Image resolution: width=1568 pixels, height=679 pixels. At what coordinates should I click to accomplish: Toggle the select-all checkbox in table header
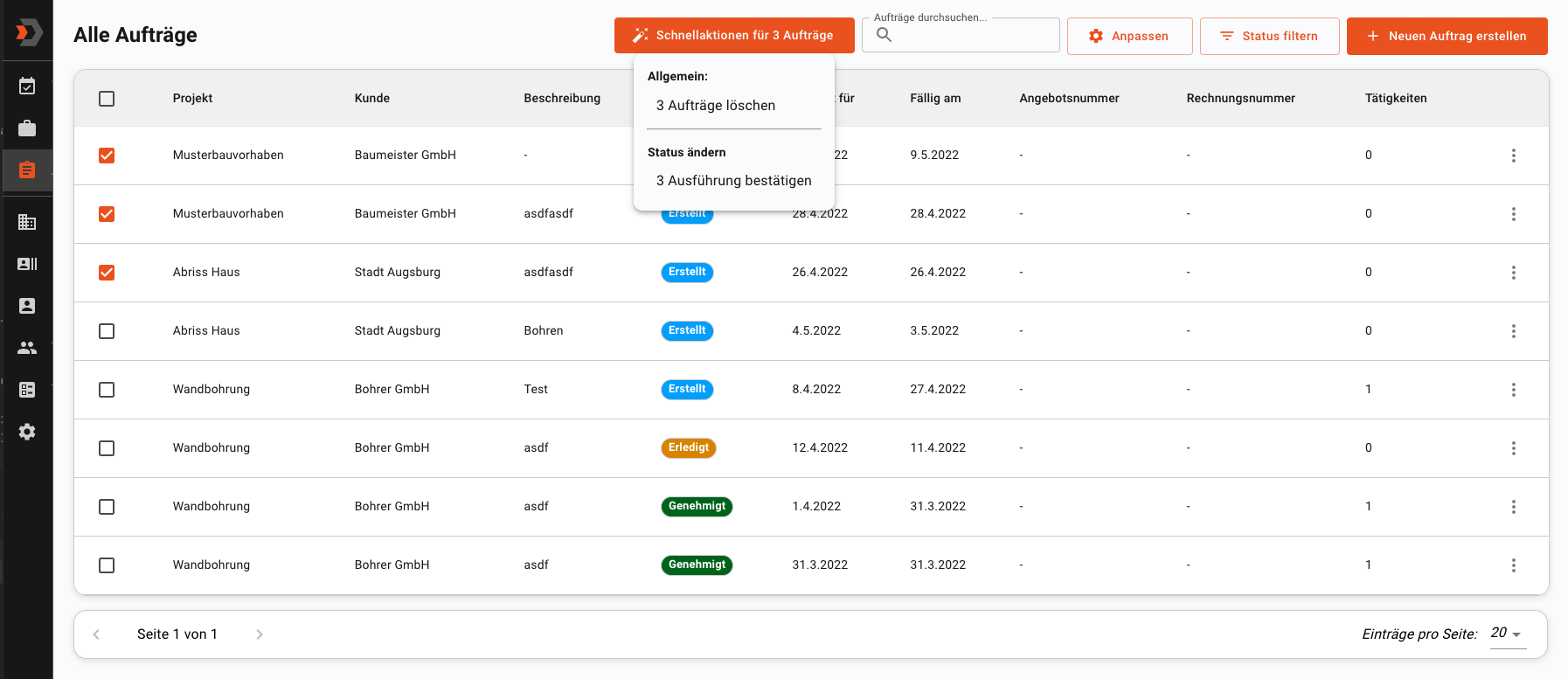pyautogui.click(x=107, y=99)
